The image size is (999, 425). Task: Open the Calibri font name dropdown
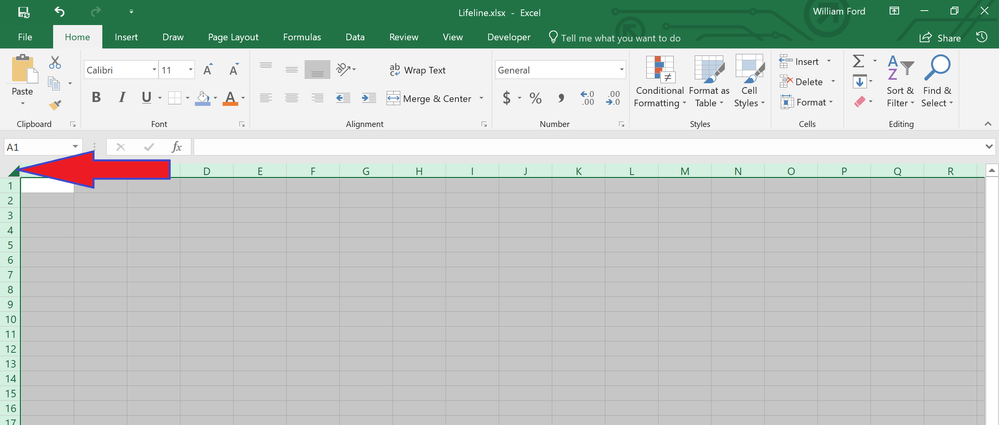pos(154,70)
